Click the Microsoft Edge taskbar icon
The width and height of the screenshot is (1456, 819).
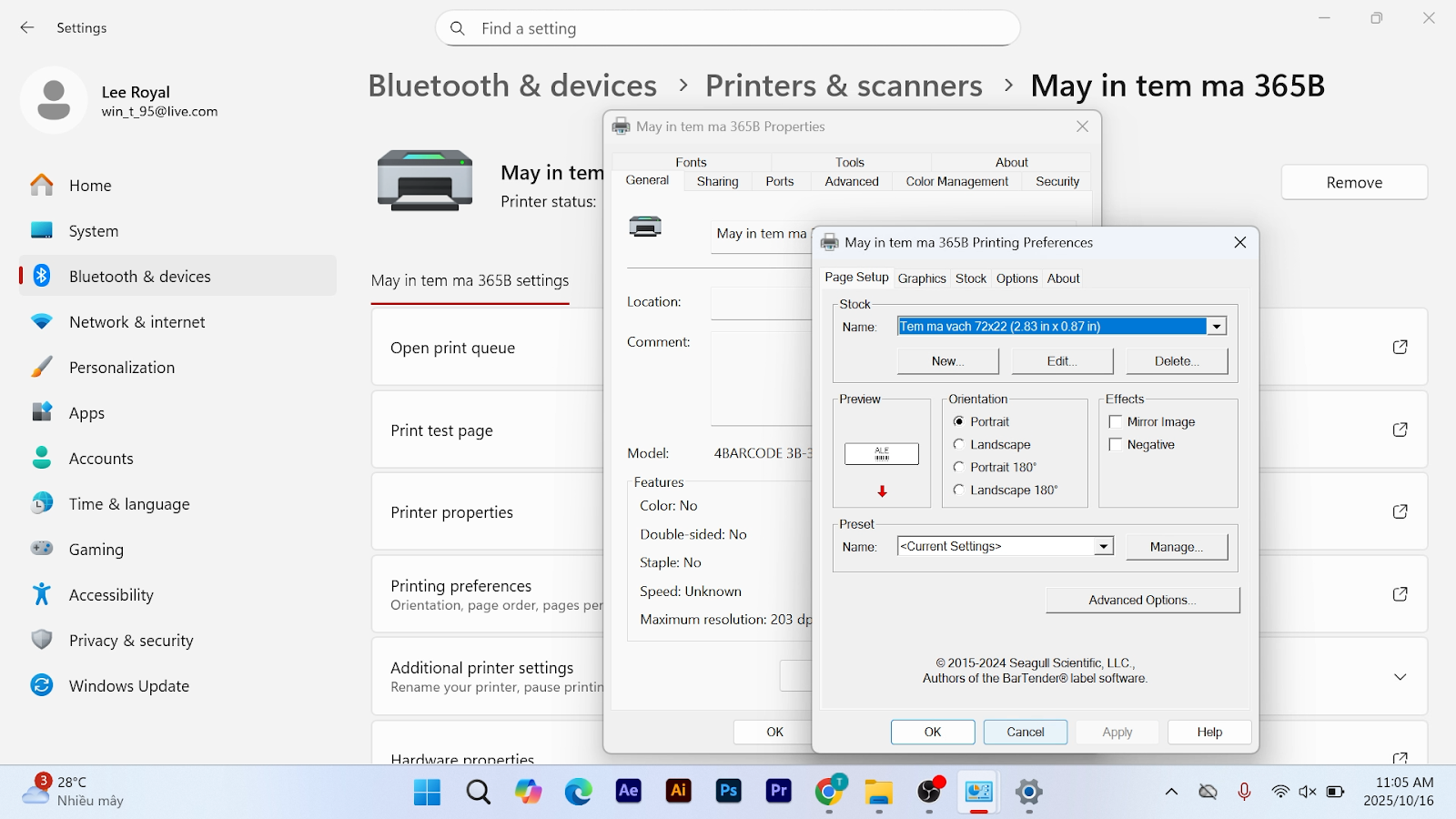(x=578, y=792)
